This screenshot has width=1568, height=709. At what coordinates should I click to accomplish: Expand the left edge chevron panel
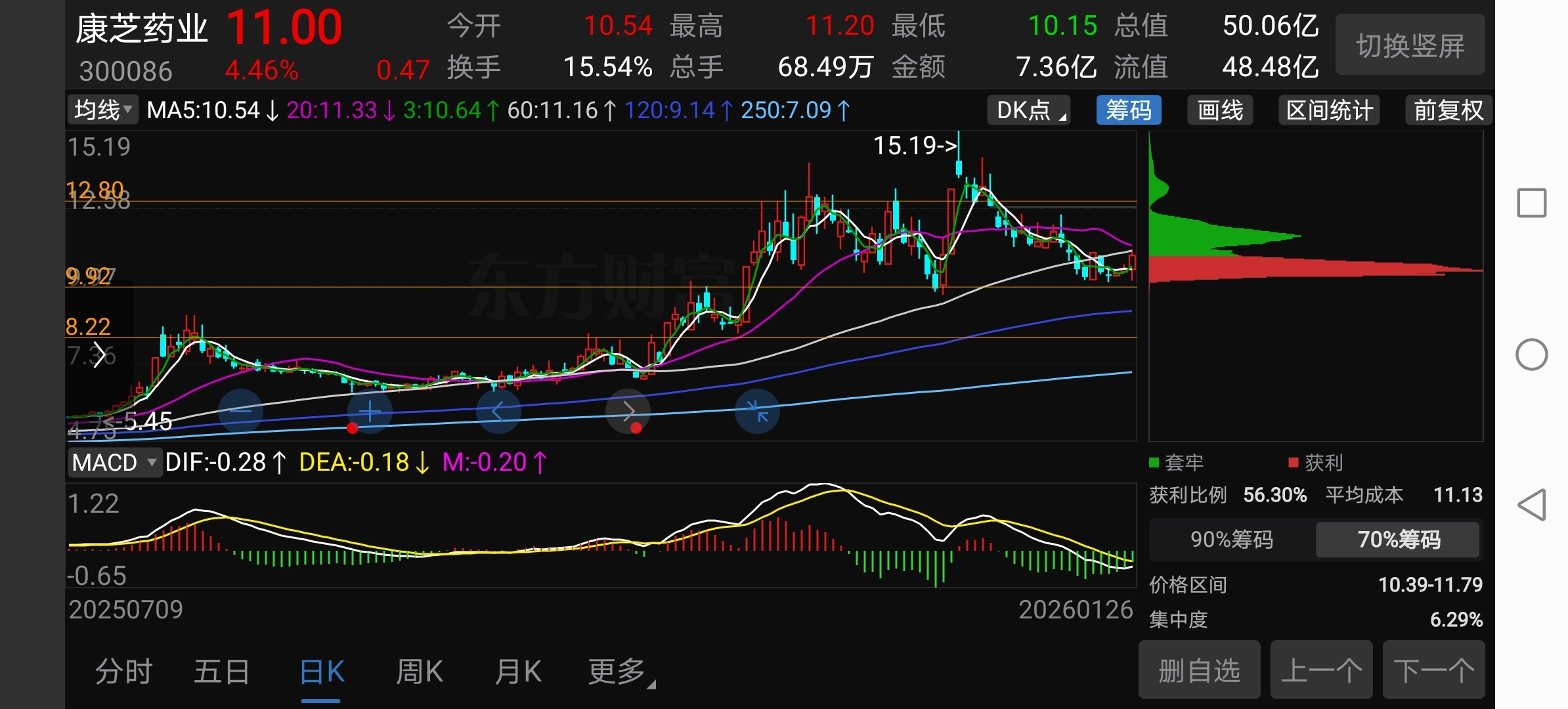(99, 355)
